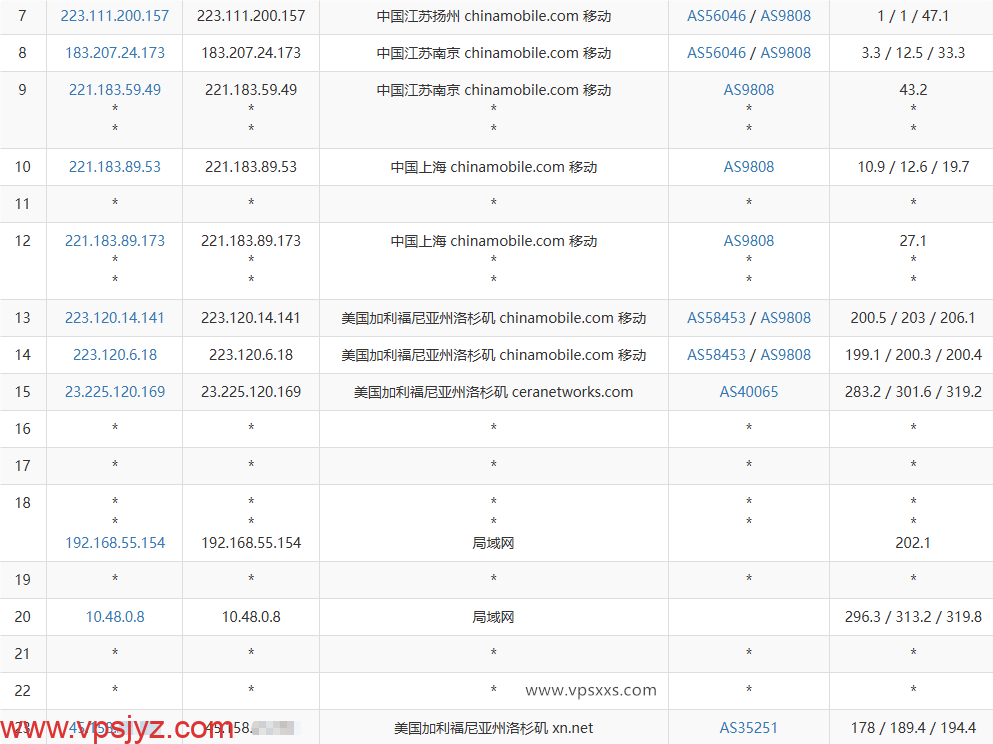
Task: Click location text ceranetworks.com in hop 15
Action: [x=572, y=392]
